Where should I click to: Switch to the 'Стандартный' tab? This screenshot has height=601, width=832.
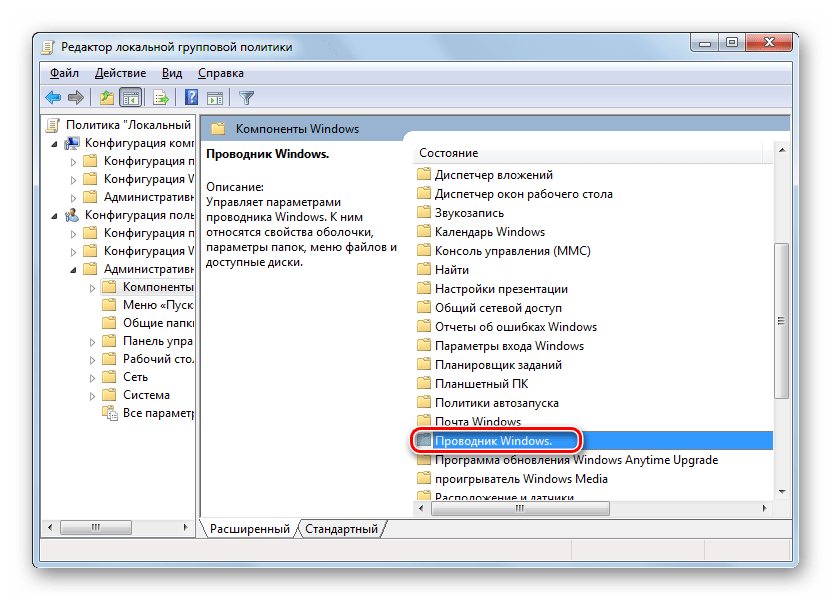341,528
